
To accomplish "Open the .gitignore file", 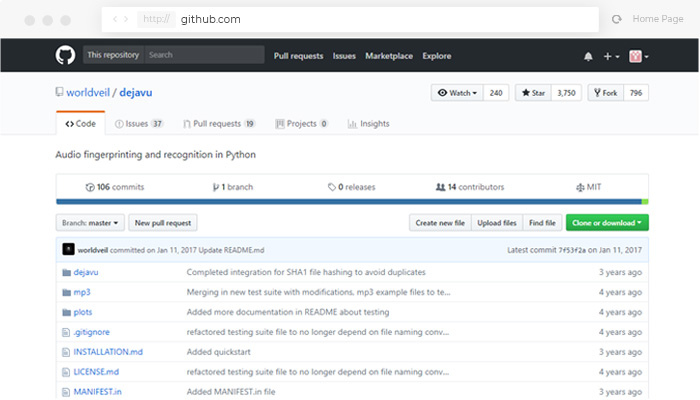I will [x=92, y=332].
